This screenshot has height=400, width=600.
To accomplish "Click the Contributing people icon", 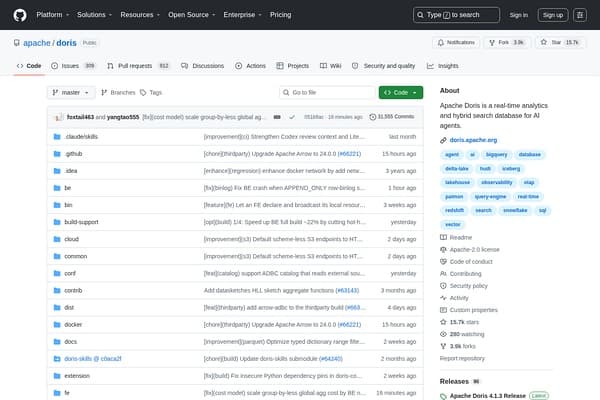I will (443, 274).
